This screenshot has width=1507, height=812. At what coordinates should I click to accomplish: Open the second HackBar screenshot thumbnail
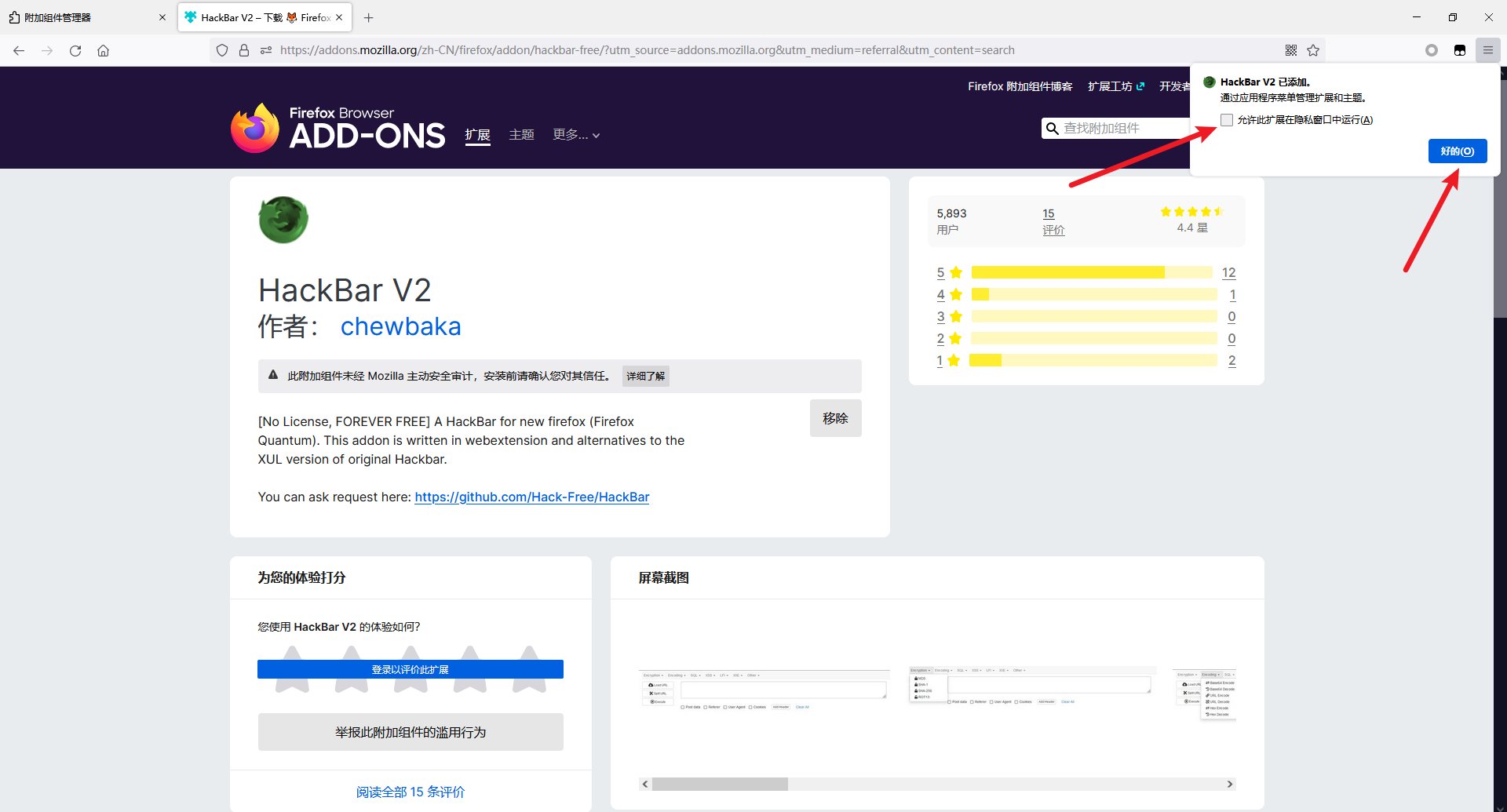pos(1031,685)
